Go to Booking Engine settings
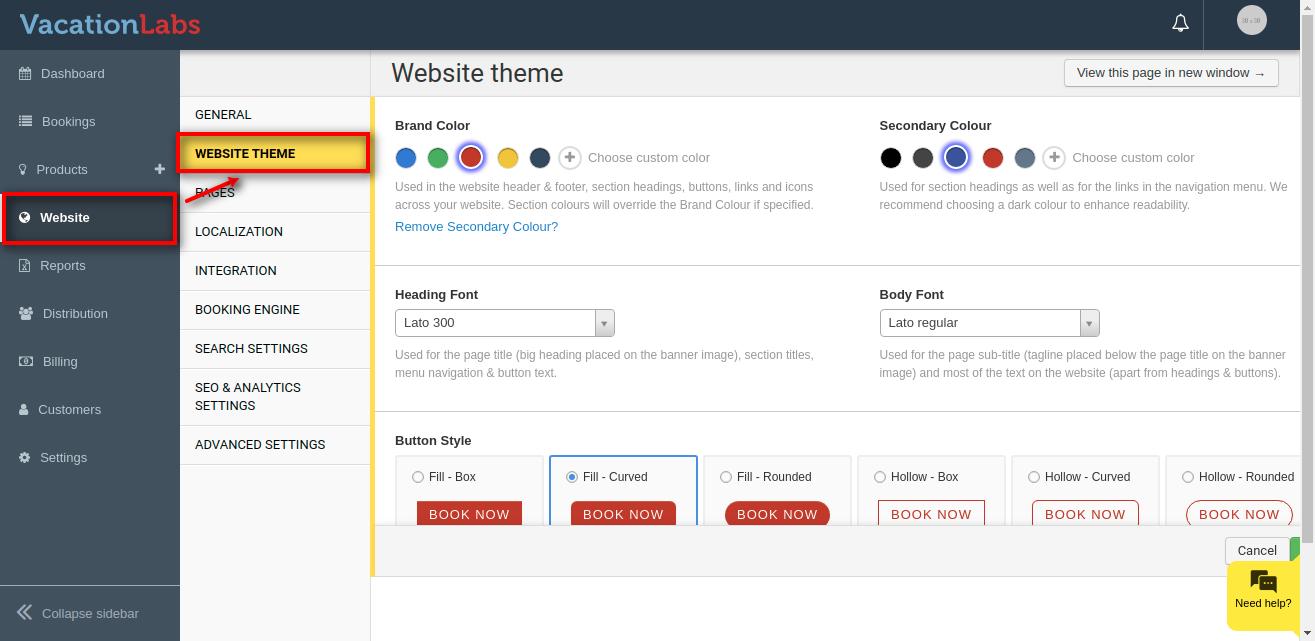Screen dimensions: 1315x641 [247, 309]
